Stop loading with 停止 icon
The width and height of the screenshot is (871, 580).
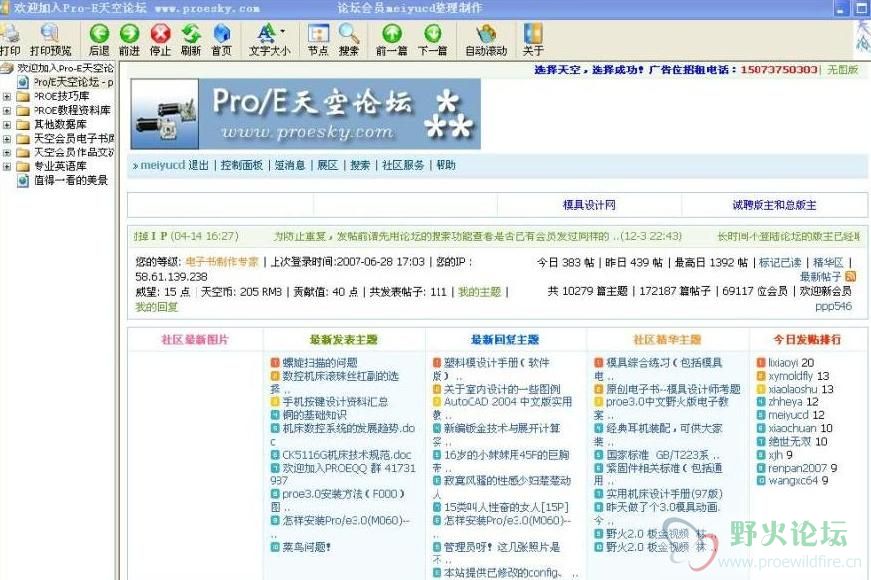(x=161, y=34)
